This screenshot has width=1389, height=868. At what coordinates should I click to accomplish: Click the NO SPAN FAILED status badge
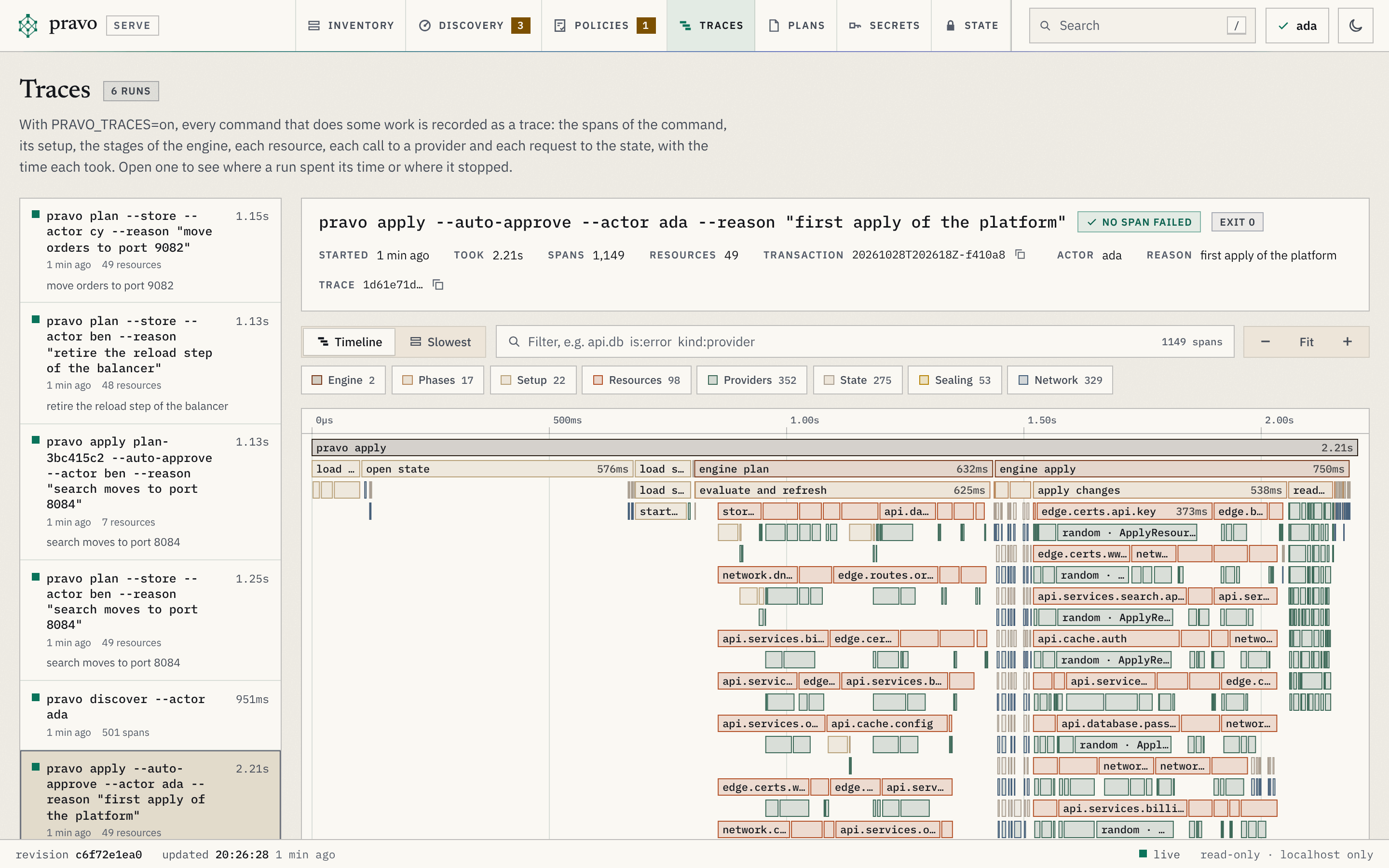[x=1139, y=222]
